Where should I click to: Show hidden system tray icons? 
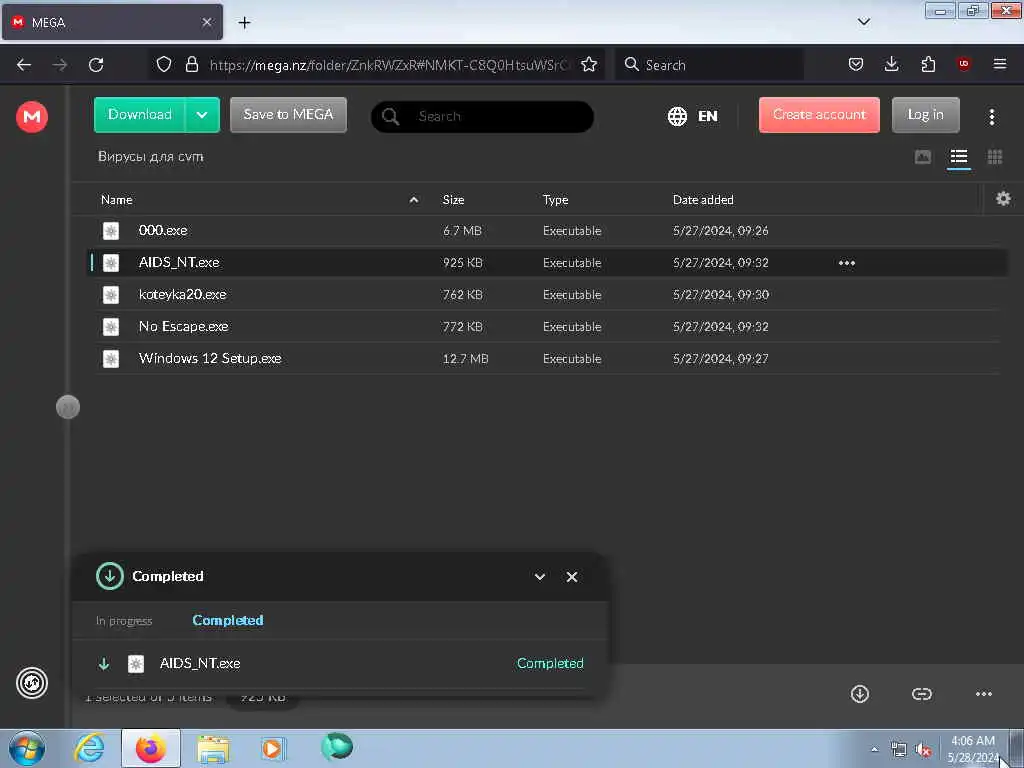click(874, 749)
